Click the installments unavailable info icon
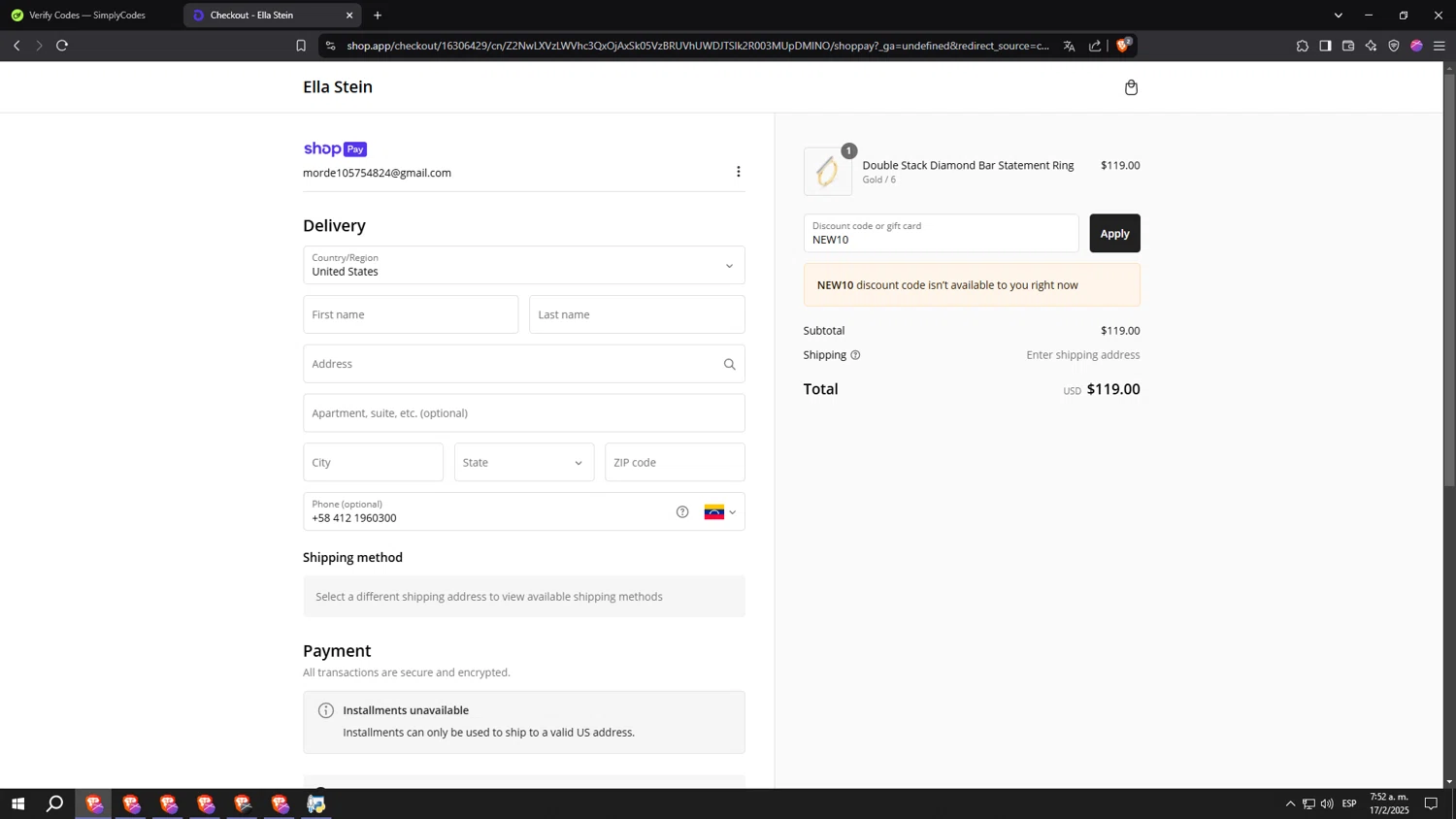1456x819 pixels. click(326, 710)
